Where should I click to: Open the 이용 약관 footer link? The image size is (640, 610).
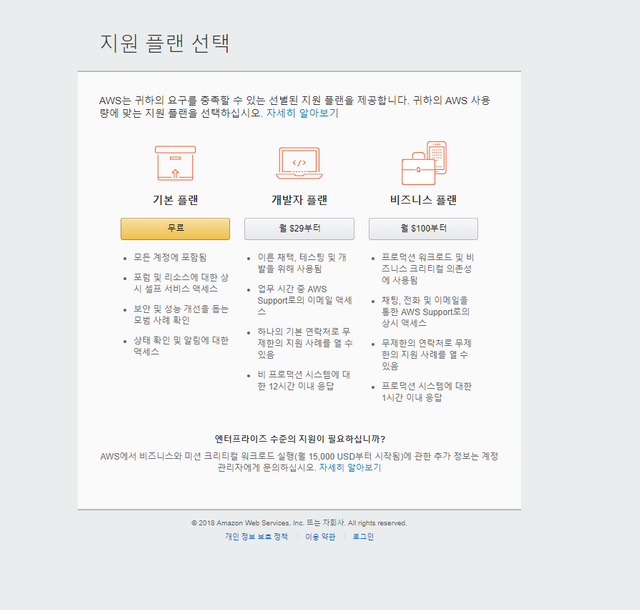320,537
